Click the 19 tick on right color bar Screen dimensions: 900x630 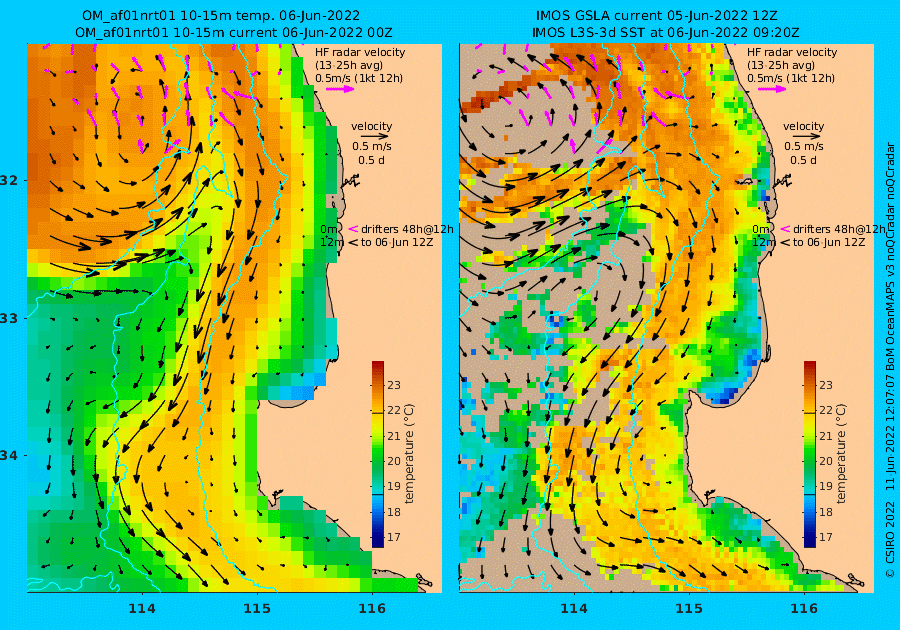pos(825,486)
